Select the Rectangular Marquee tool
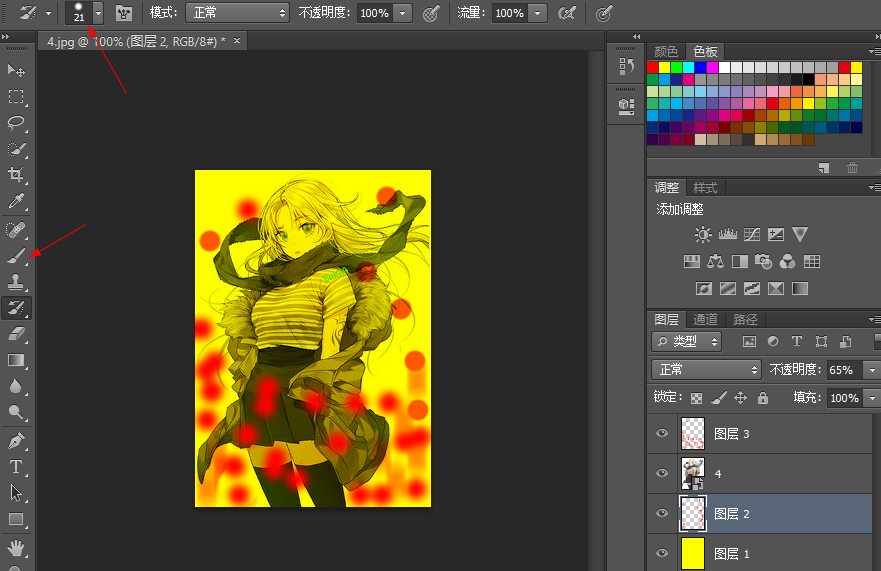Screen dimensions: 881x571 point(16,97)
